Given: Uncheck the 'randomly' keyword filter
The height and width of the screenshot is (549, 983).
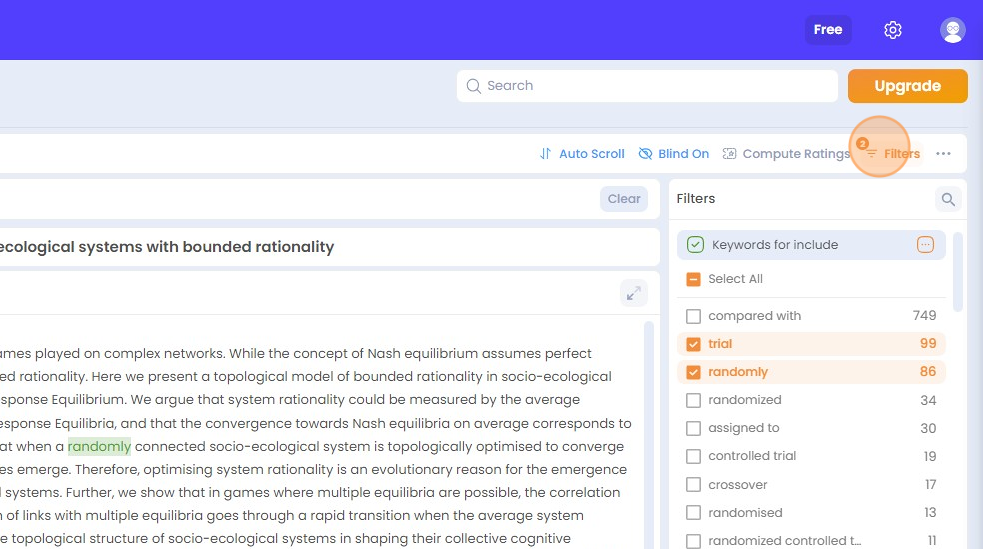Looking at the screenshot, I should click(693, 372).
